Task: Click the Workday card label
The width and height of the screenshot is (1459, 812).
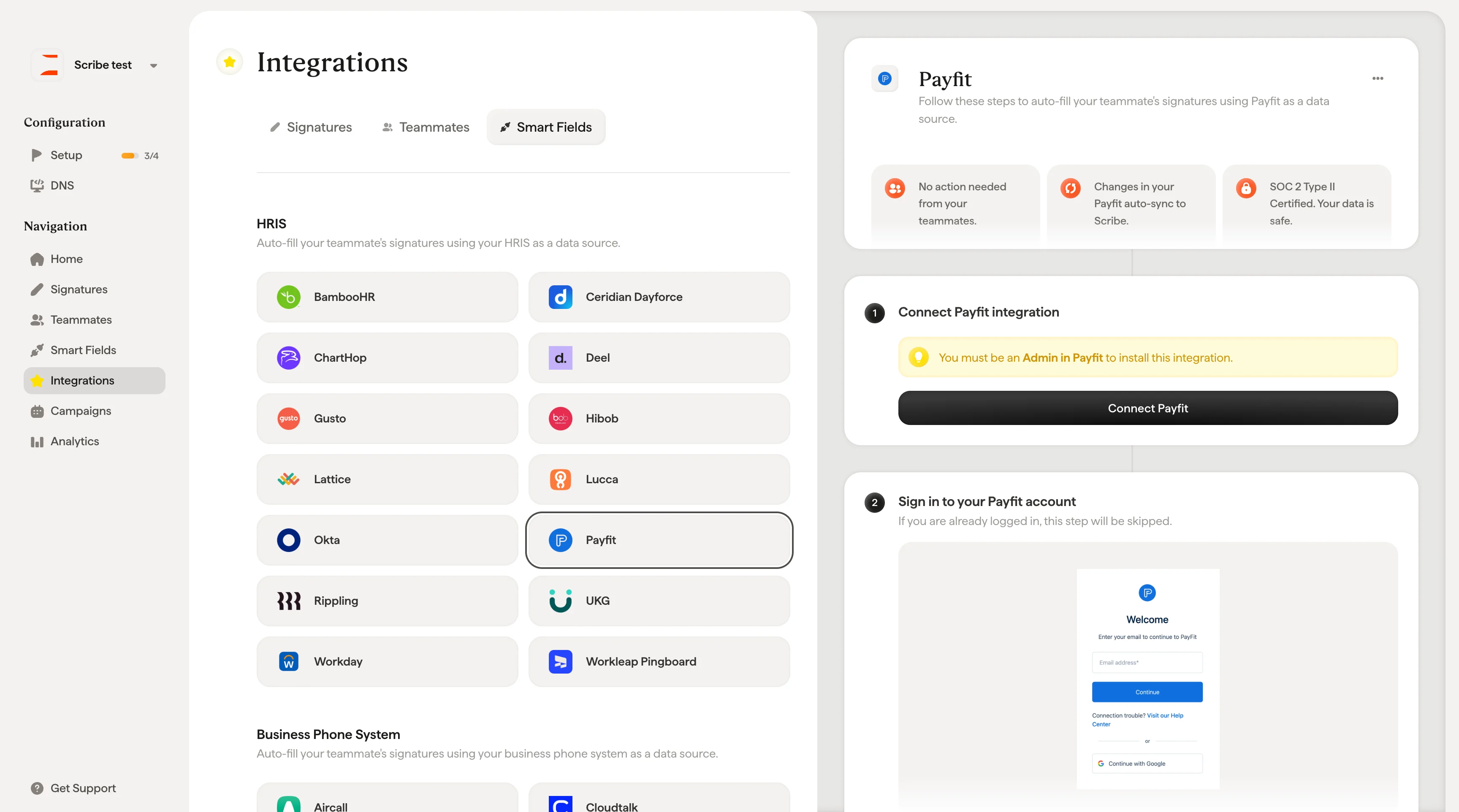Action: [x=338, y=662]
